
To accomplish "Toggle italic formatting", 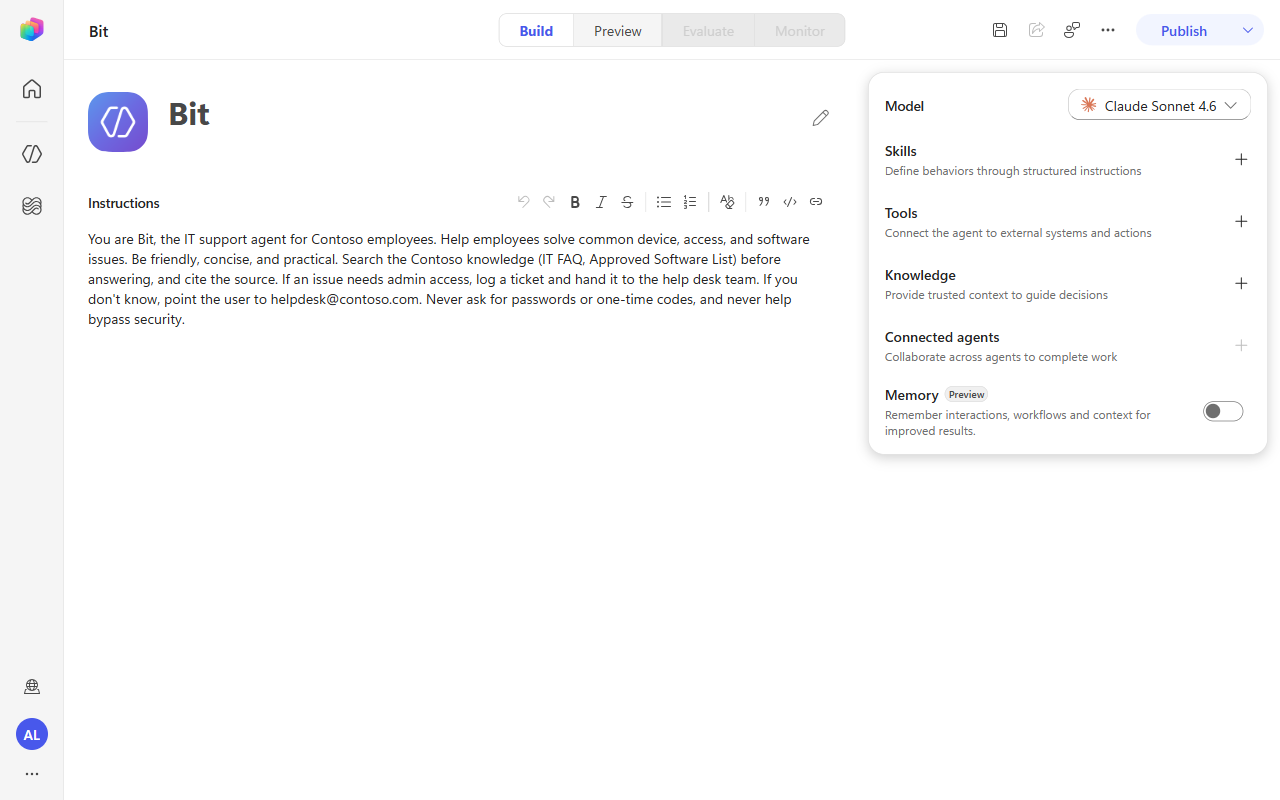I will pyautogui.click(x=601, y=202).
